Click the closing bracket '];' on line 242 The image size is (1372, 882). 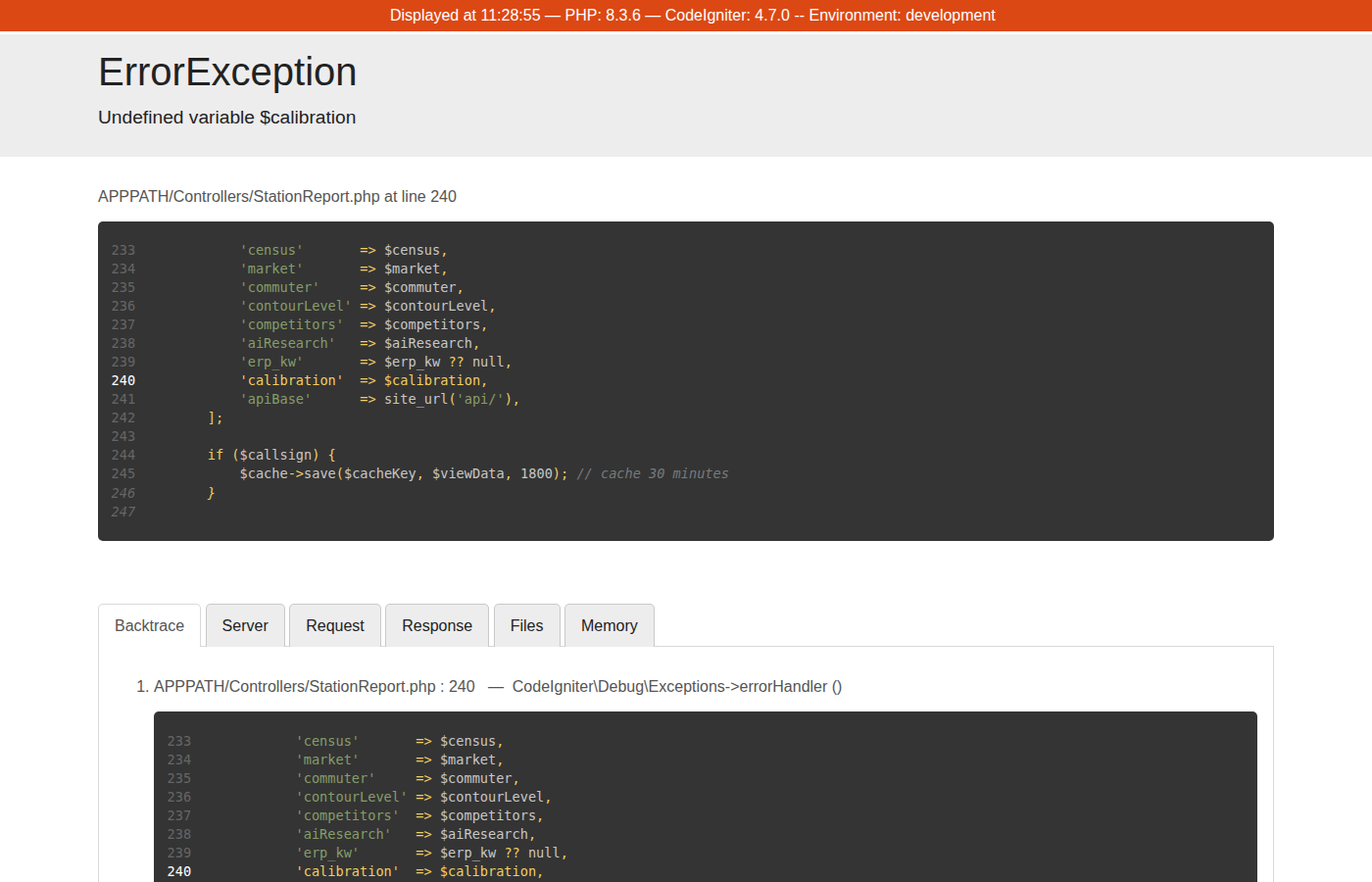click(x=216, y=417)
